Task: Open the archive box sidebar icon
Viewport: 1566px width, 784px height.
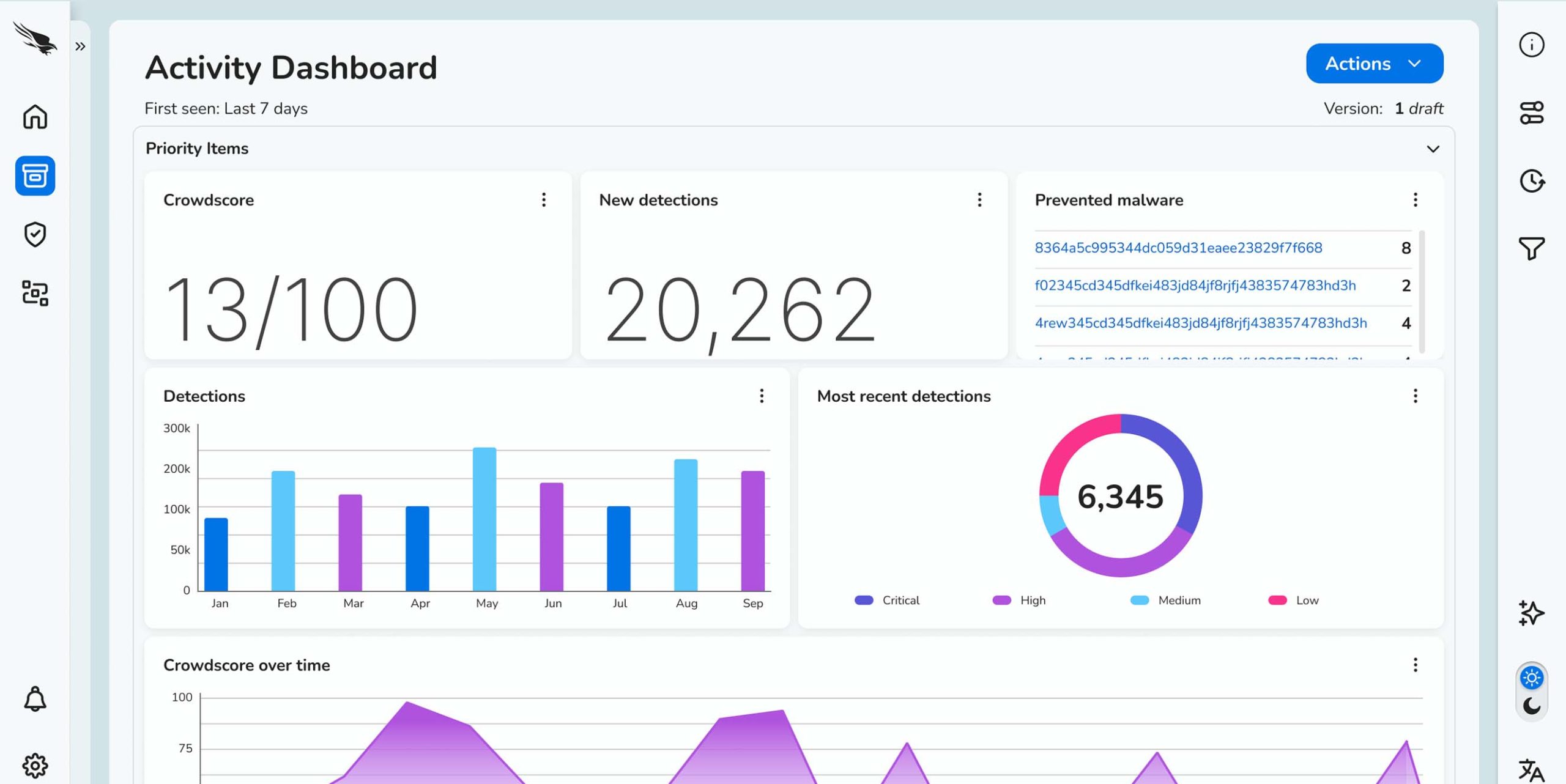Action: (x=35, y=176)
